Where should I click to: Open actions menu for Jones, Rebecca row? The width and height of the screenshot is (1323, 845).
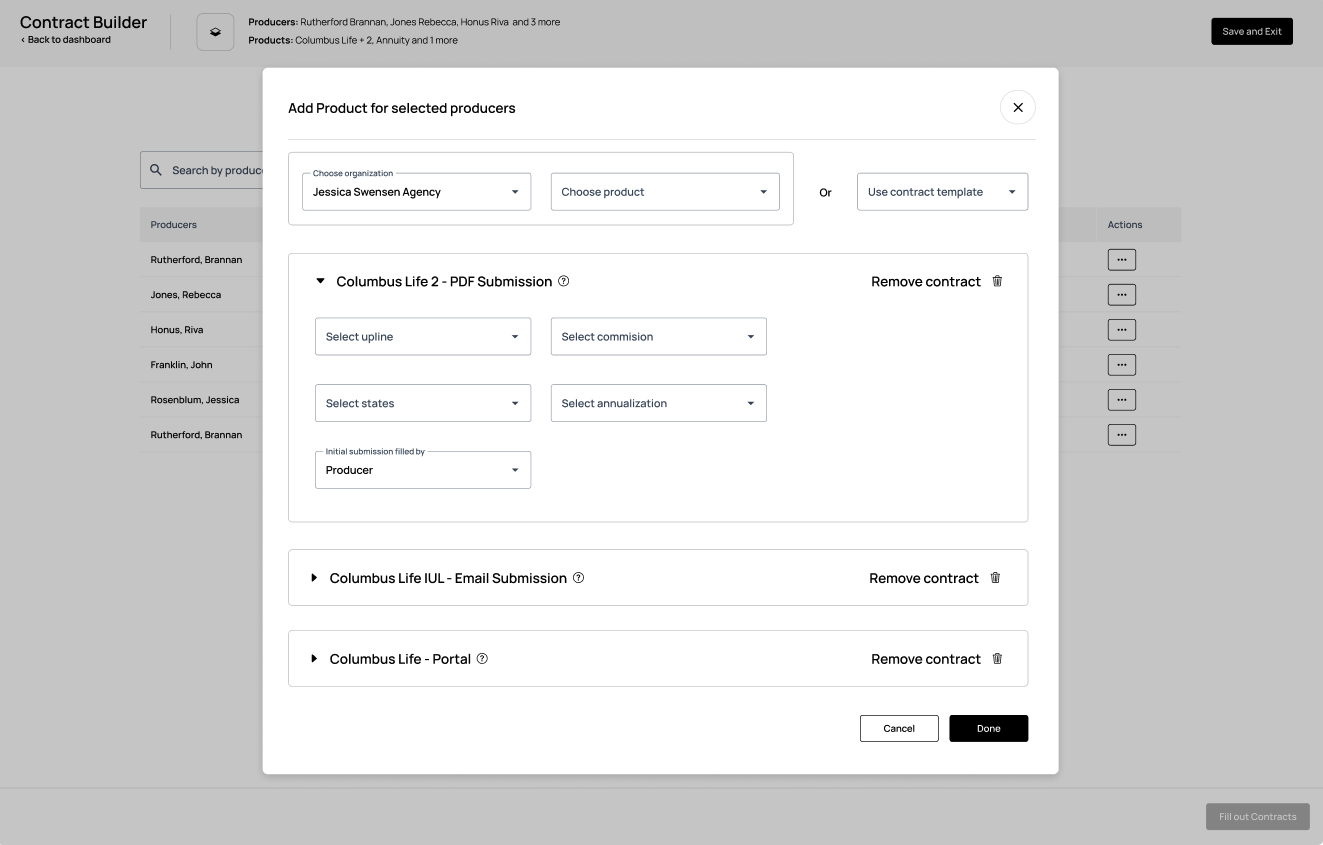point(1121,295)
